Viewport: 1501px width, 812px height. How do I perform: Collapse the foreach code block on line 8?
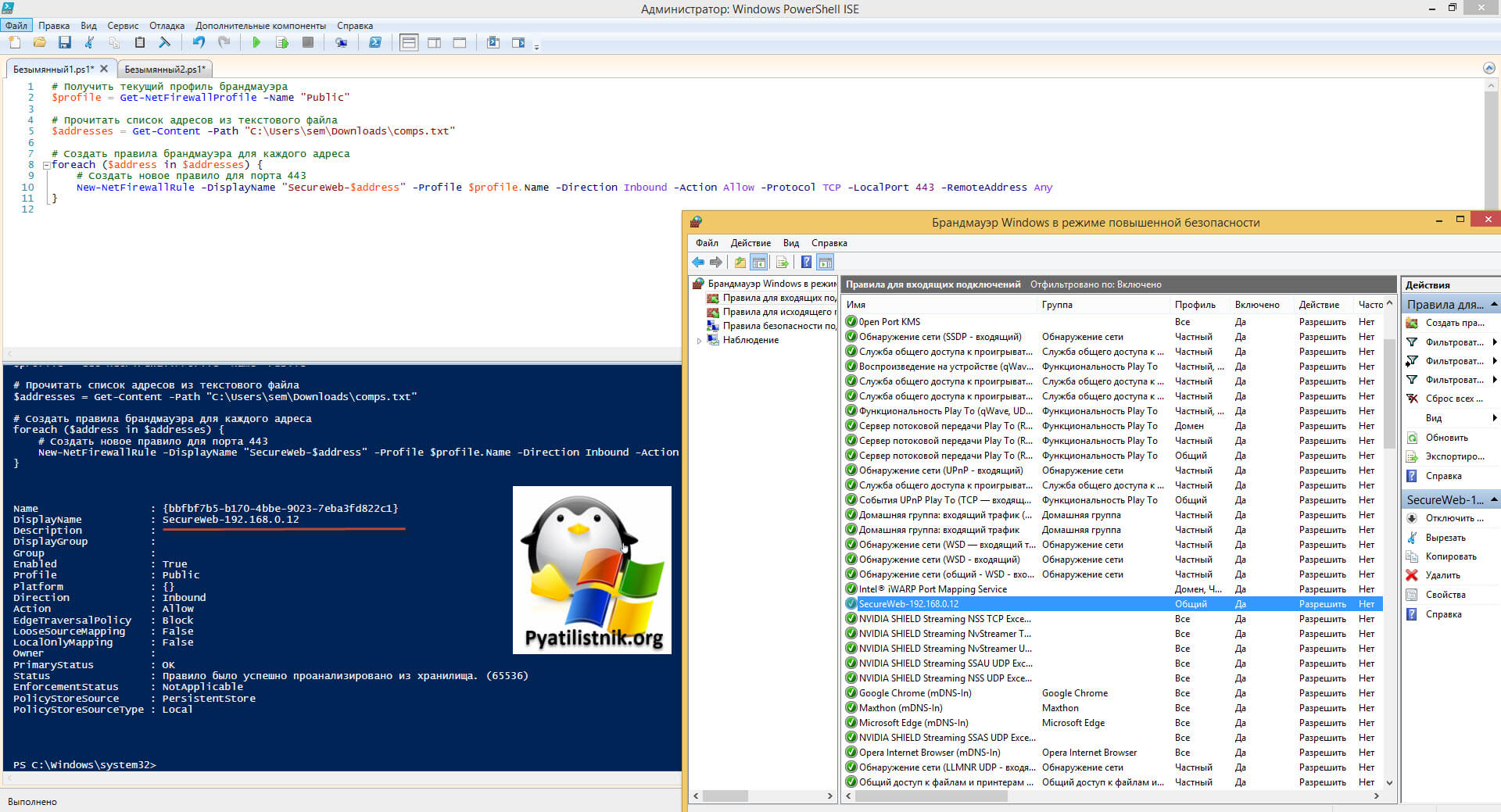pyautogui.click(x=46, y=166)
